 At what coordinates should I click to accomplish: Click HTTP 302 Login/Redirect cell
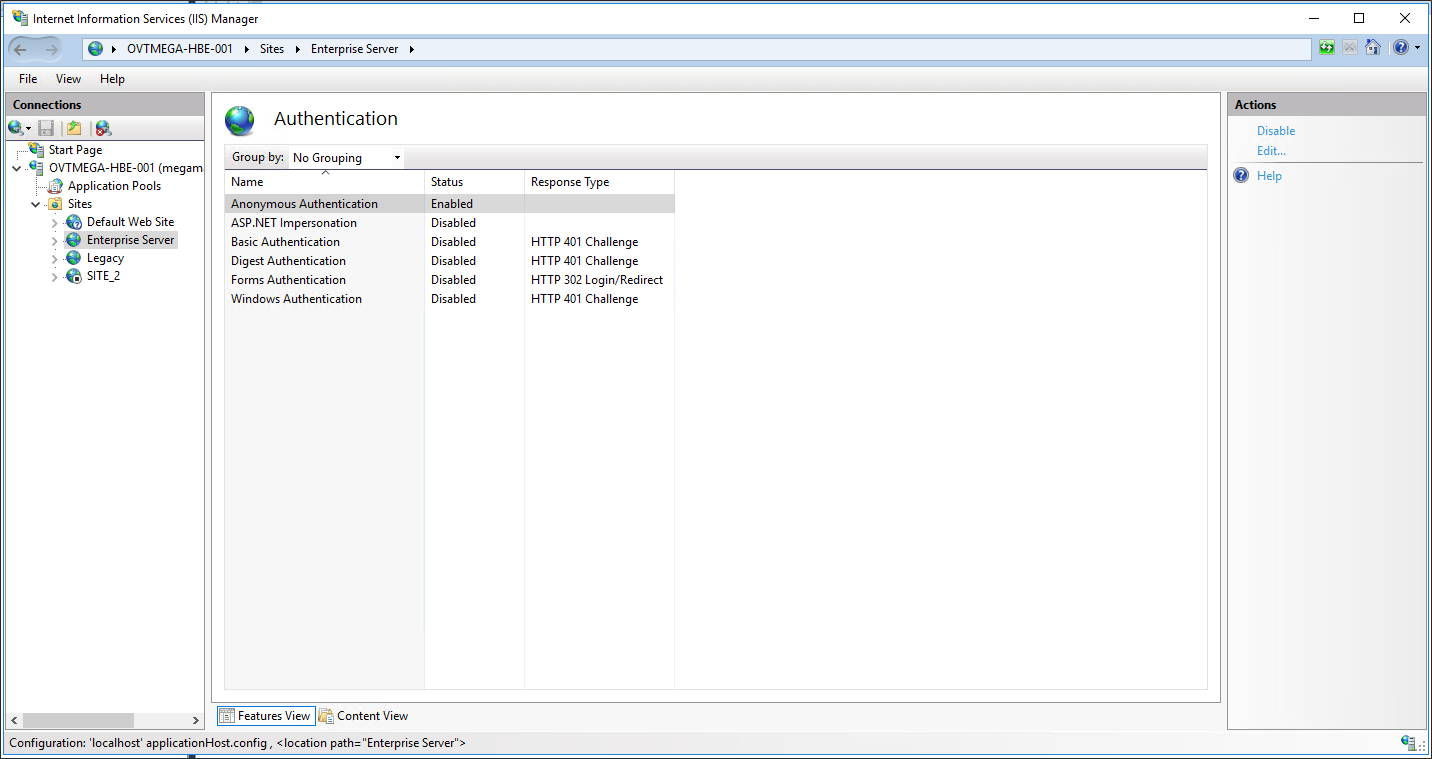(x=597, y=280)
